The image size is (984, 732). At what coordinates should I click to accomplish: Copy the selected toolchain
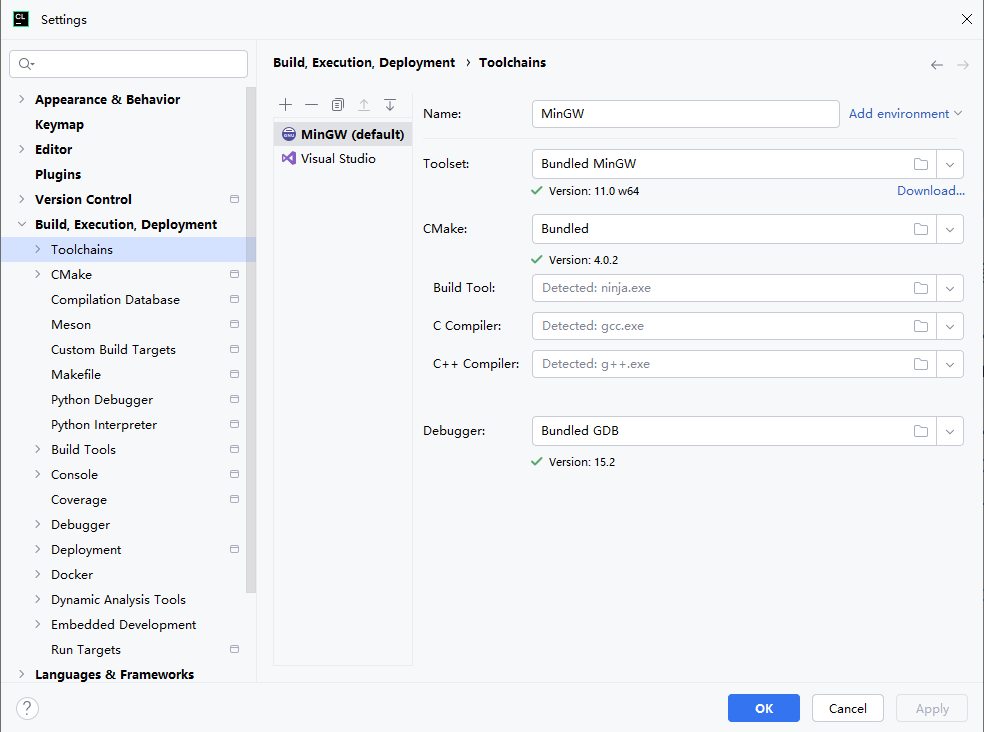pos(338,105)
